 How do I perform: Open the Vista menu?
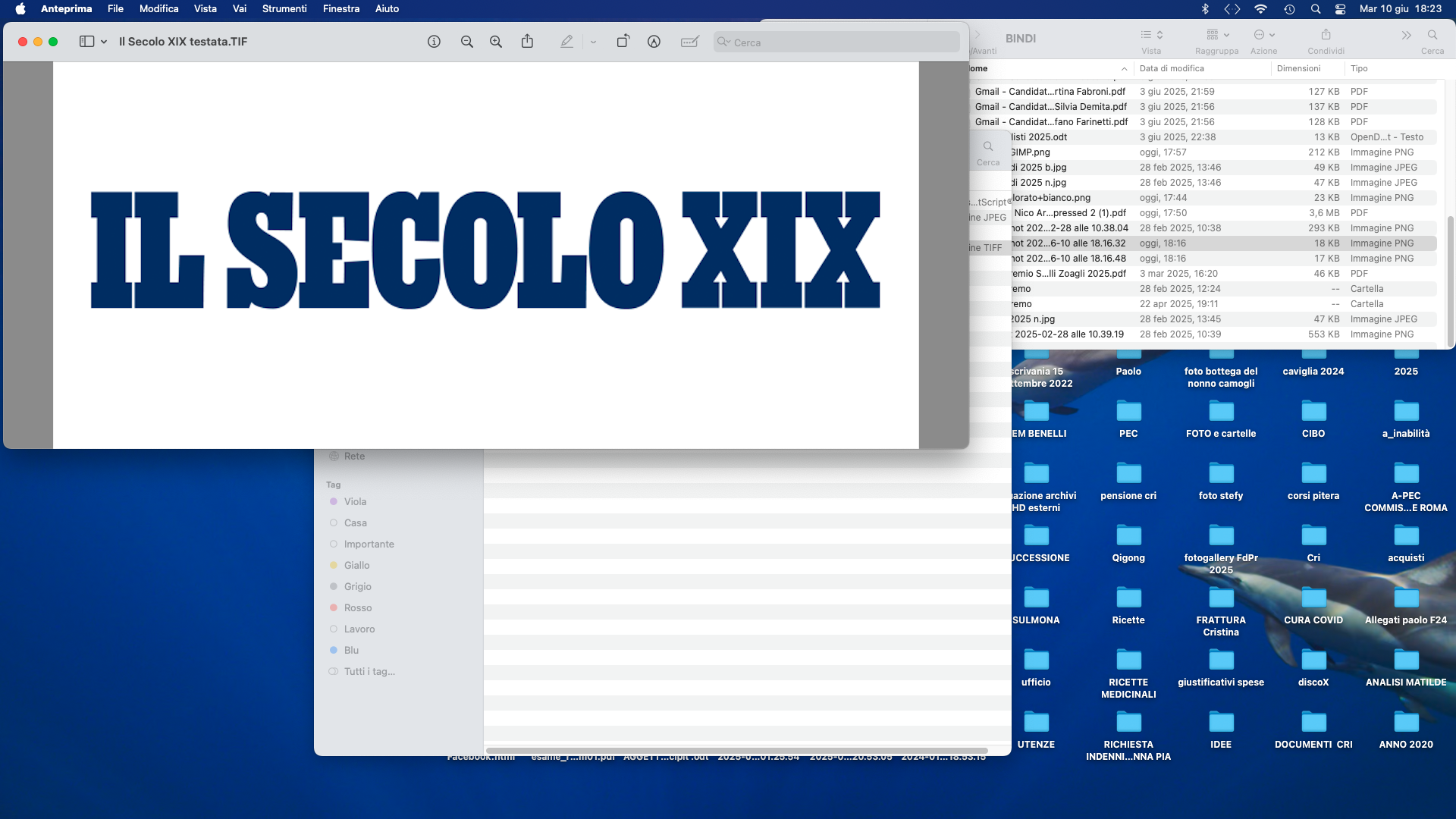point(205,9)
